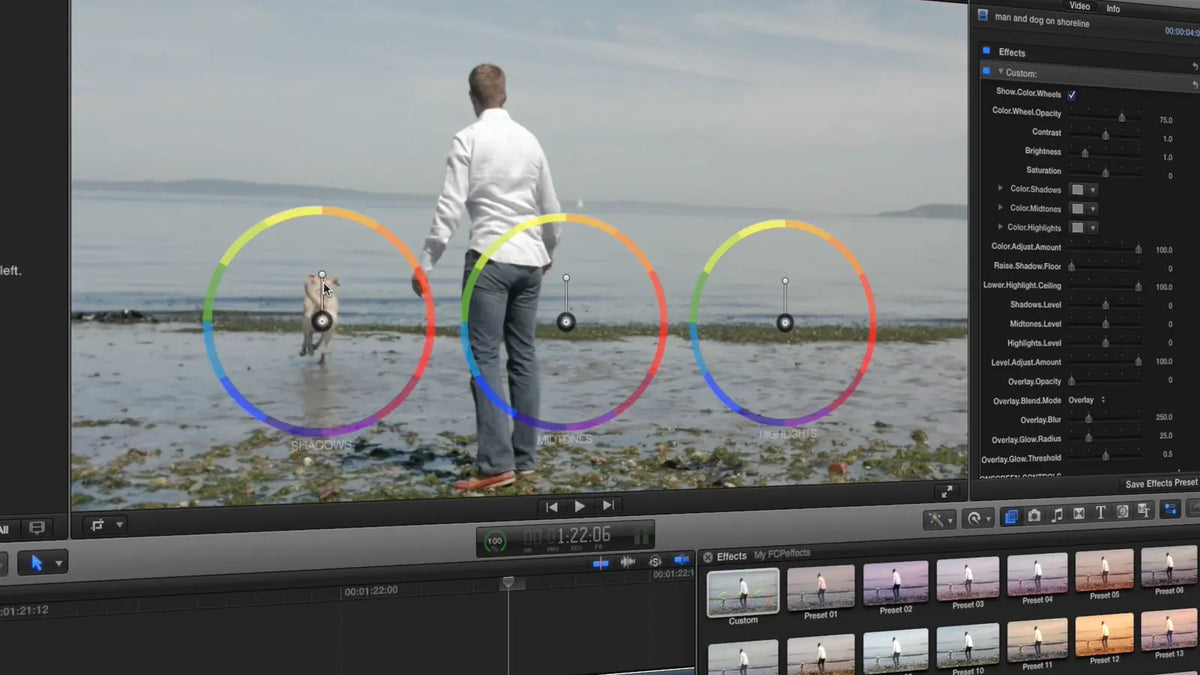Go to previous edit point
Viewport: 1200px width, 675px height.
(551, 506)
